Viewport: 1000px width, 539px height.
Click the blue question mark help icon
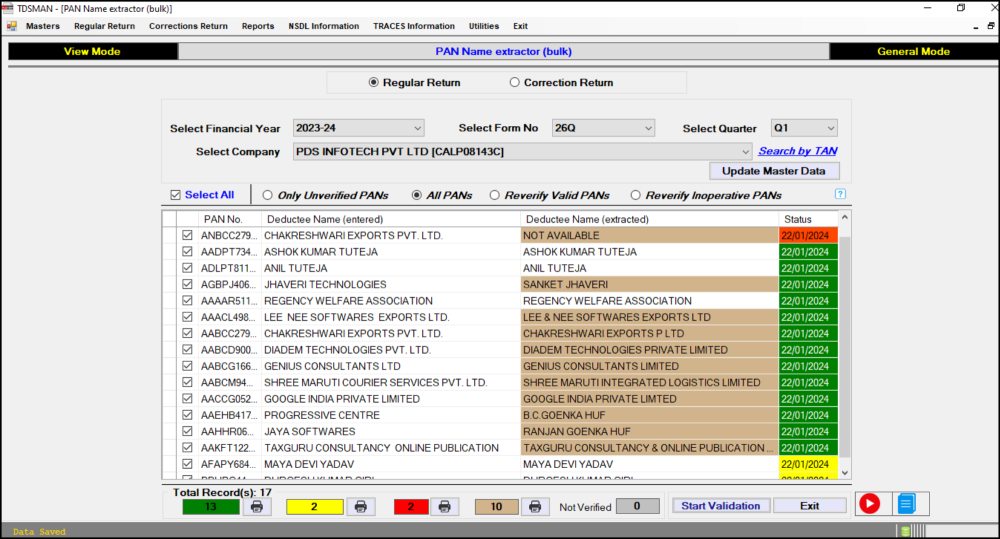click(x=840, y=194)
